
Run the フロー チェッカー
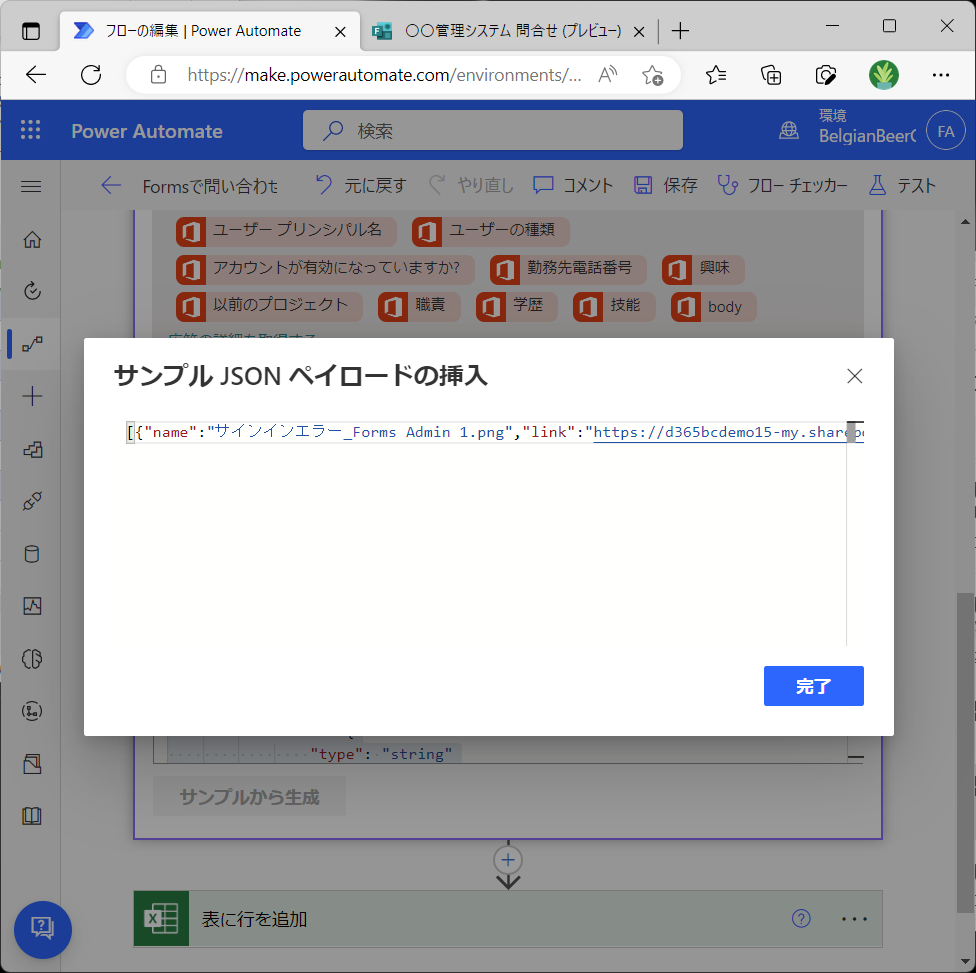coord(782,186)
